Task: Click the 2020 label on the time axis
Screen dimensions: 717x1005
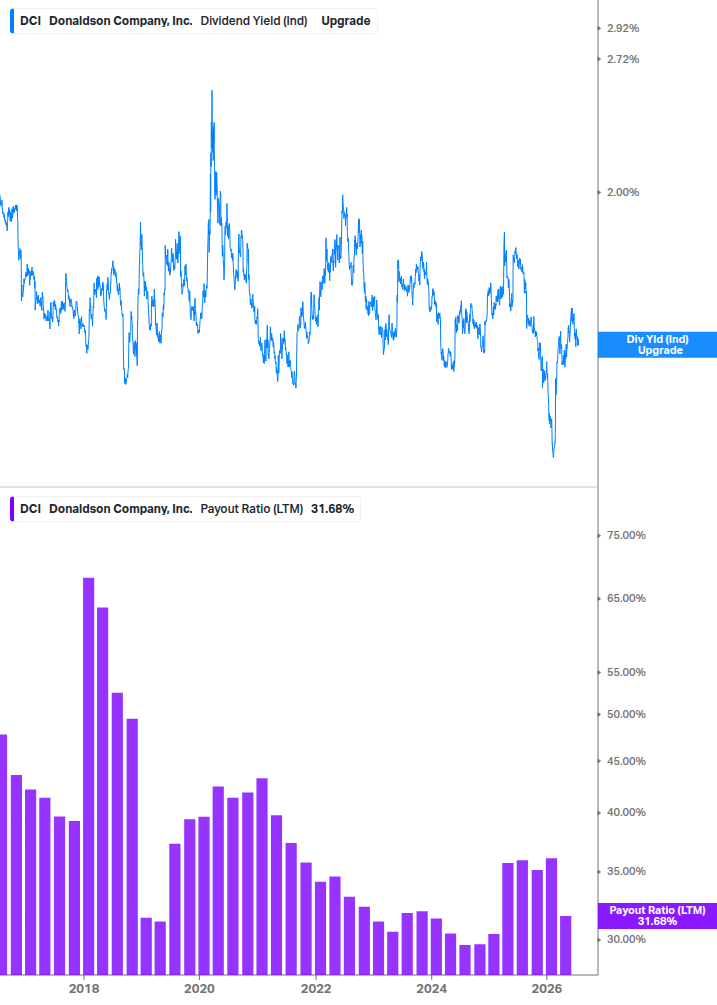Action: (x=199, y=989)
